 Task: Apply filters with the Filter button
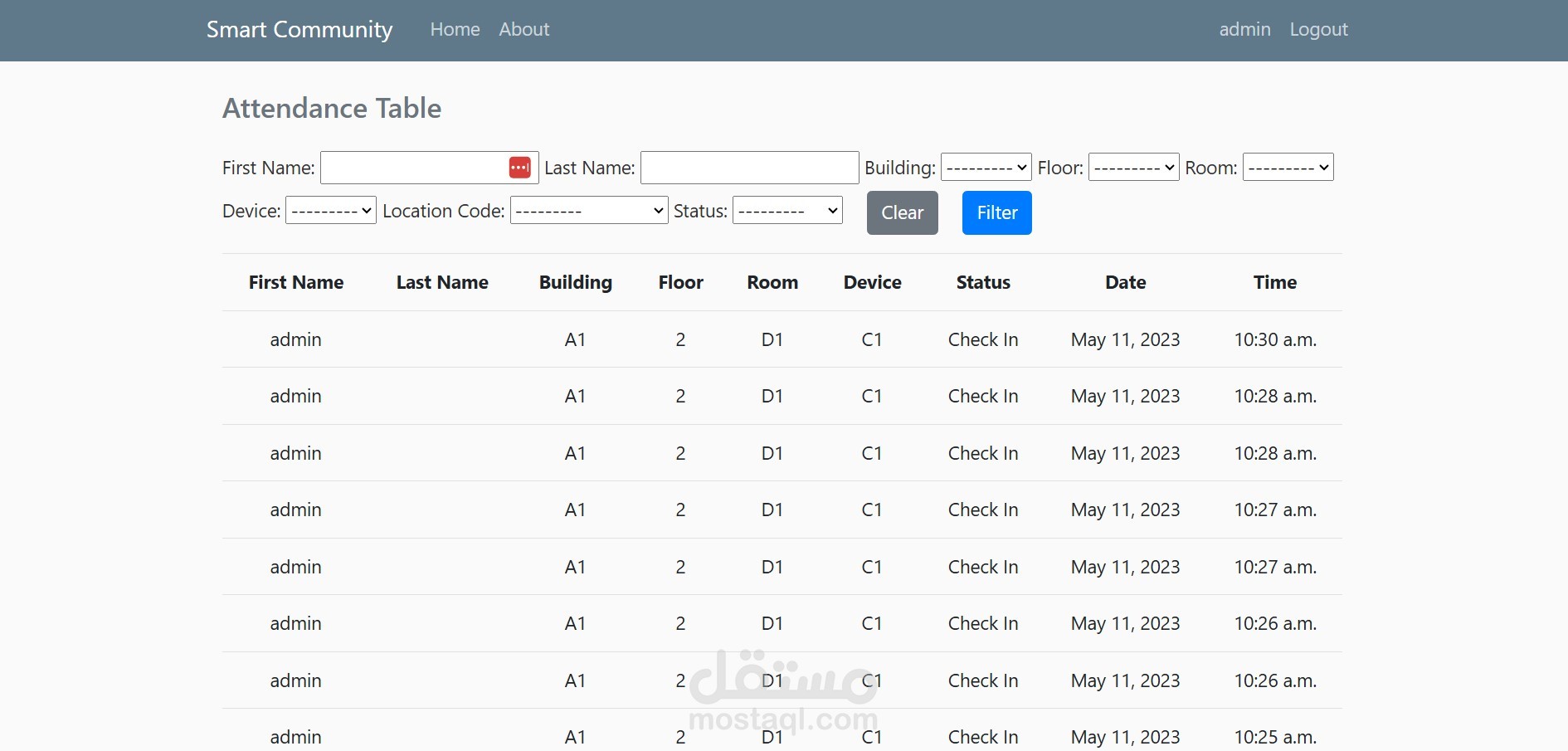click(x=996, y=213)
